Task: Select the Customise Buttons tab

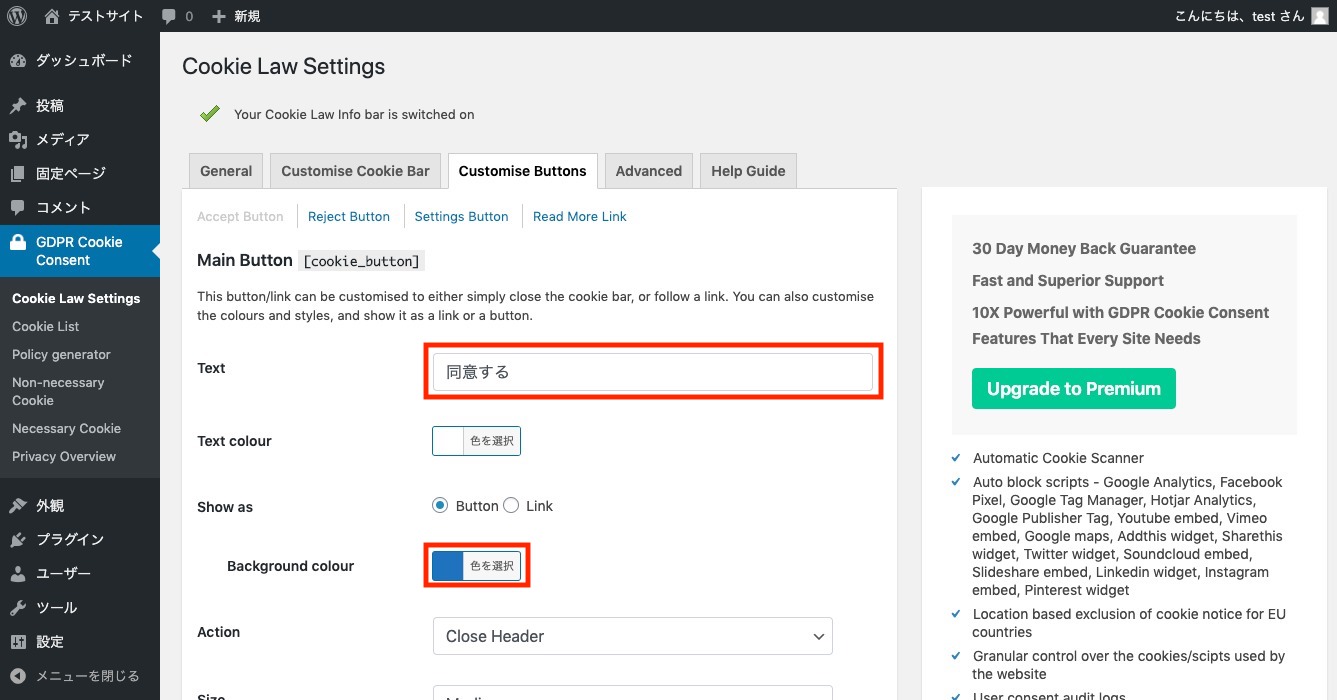Action: (x=523, y=171)
